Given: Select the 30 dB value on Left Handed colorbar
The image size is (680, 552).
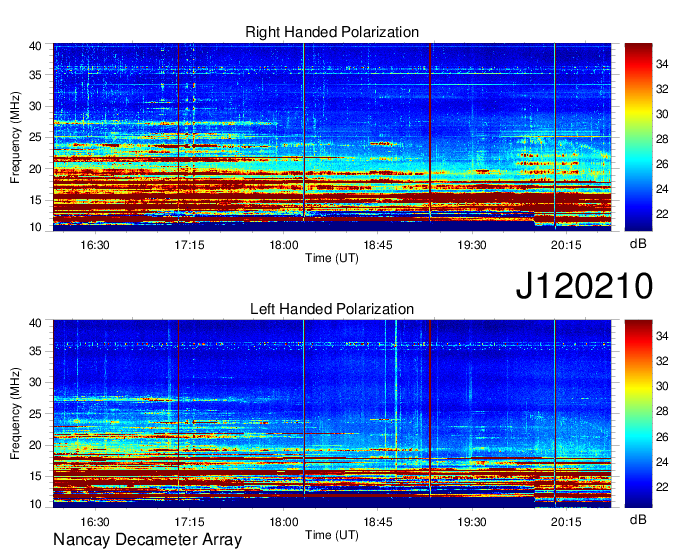Looking at the screenshot, I should coord(662,386).
